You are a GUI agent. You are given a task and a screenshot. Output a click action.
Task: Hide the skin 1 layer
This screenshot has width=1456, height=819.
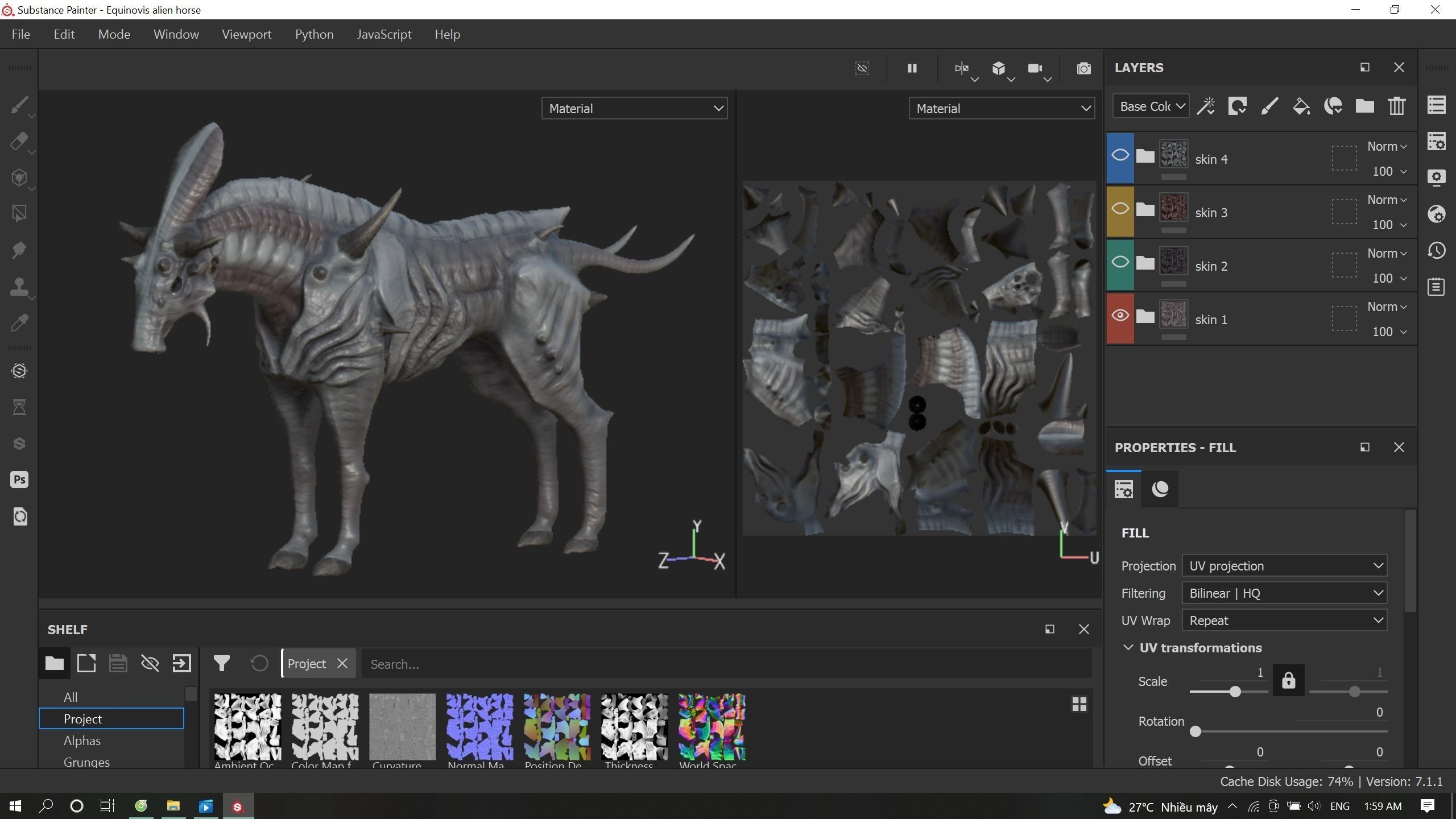coord(1120,316)
